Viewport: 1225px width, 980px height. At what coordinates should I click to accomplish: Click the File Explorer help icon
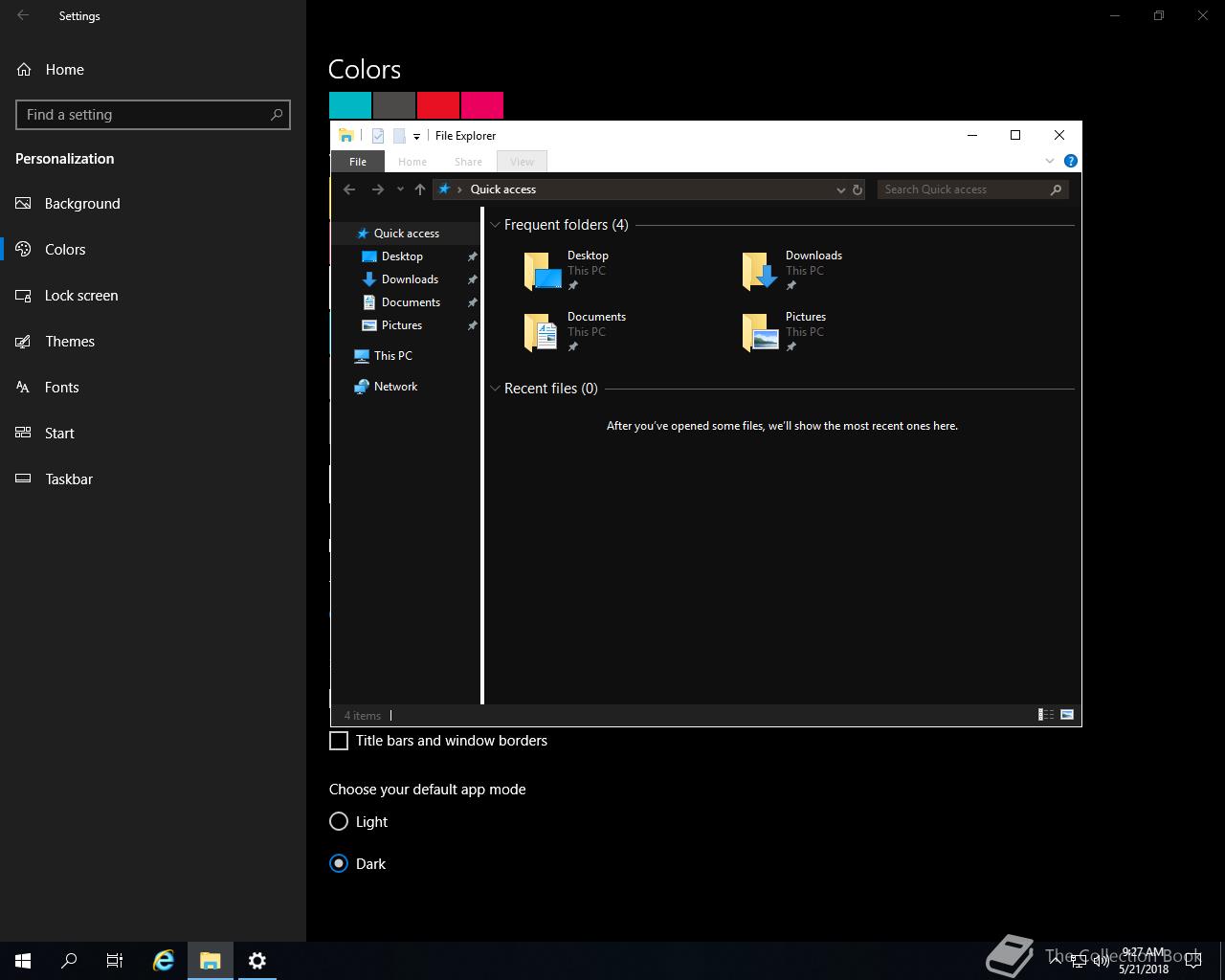click(1071, 161)
